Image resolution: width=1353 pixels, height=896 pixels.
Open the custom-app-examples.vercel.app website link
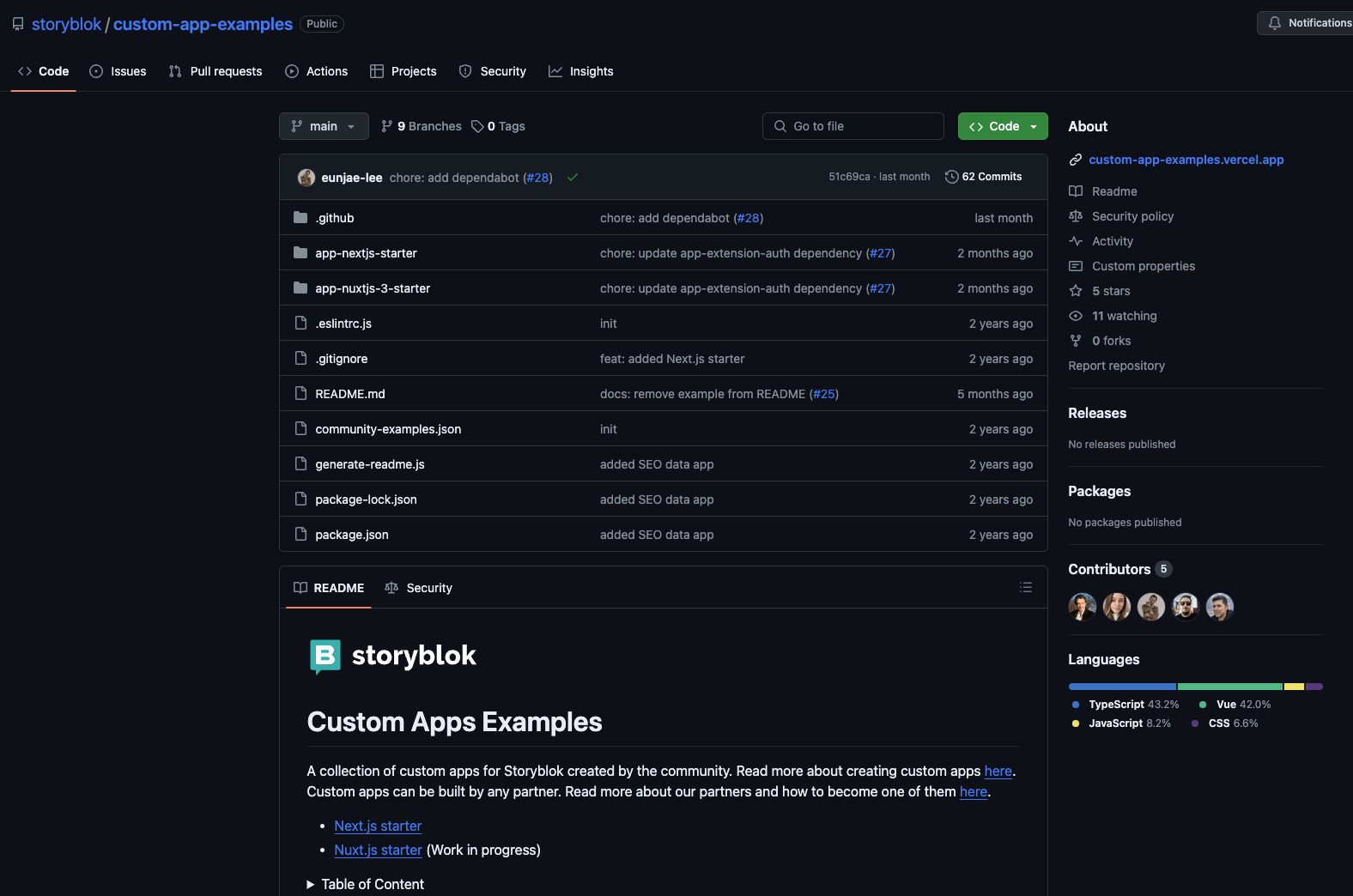[1186, 160]
